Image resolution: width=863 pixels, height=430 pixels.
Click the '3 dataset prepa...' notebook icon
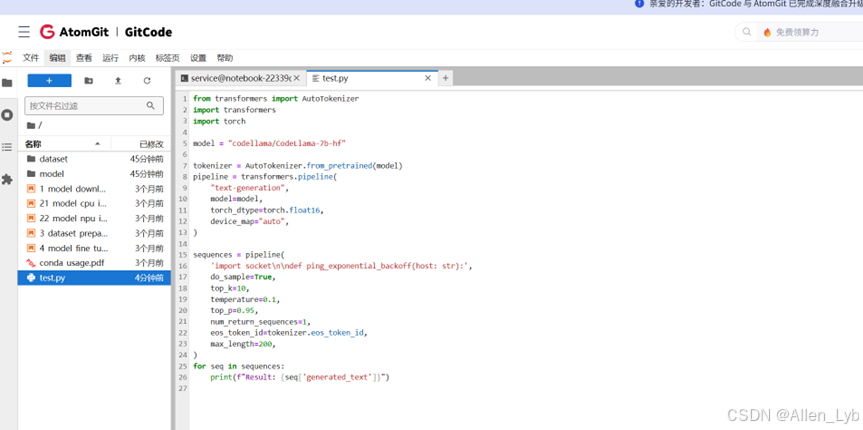point(31,233)
